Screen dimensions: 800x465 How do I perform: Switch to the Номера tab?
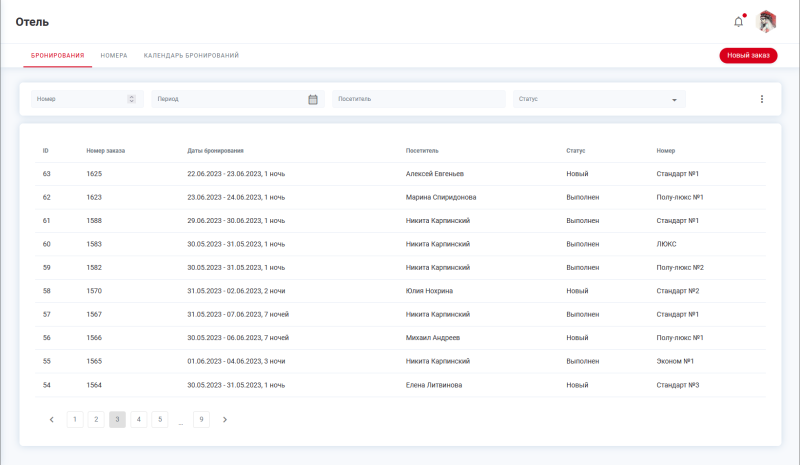click(x=114, y=55)
